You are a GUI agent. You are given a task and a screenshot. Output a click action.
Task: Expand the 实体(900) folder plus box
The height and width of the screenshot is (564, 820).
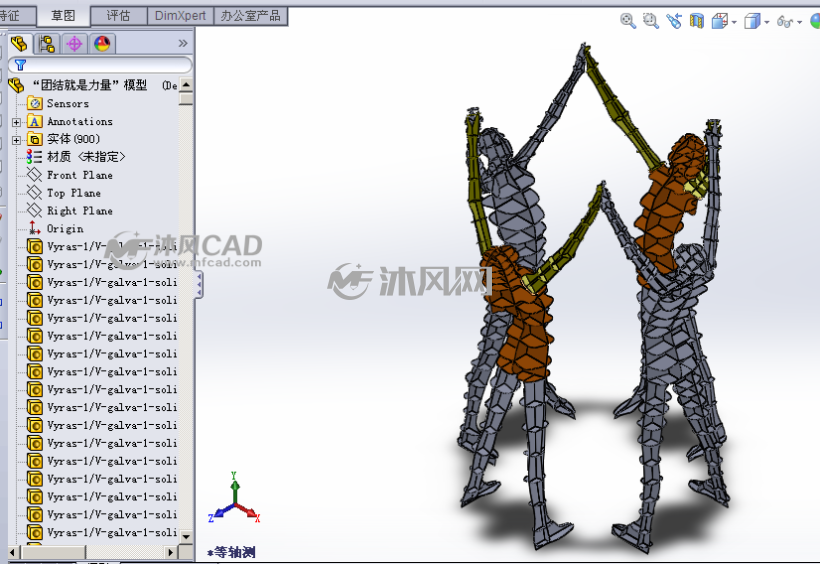(16, 140)
